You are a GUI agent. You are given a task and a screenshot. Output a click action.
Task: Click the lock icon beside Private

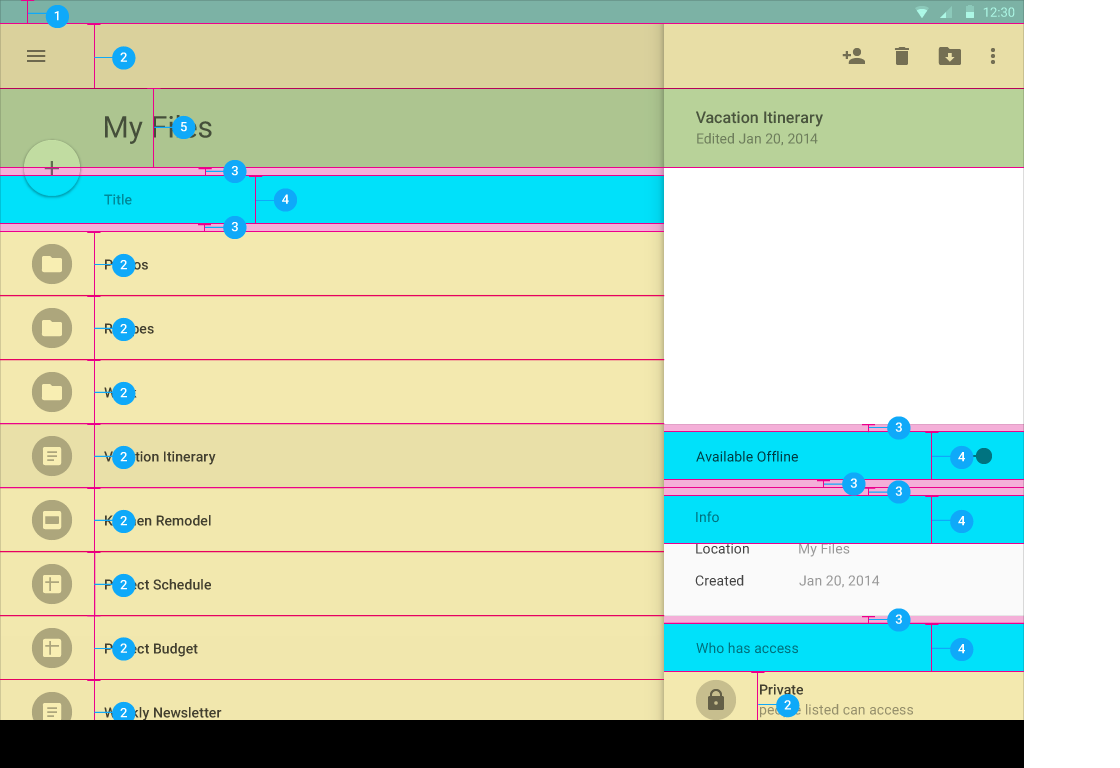coord(716,700)
